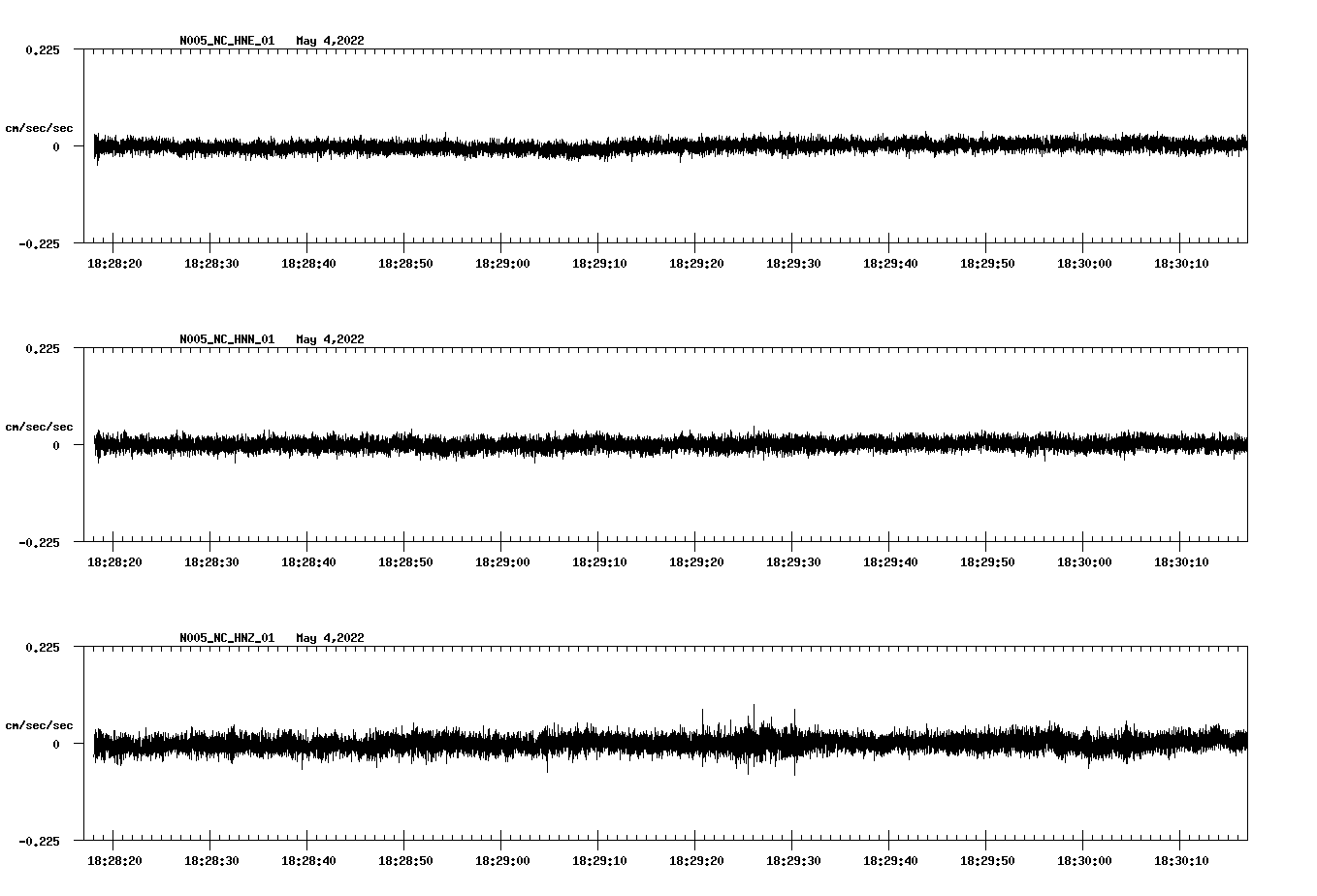
Task: Click the -0.225 lower limit on HNN plot
Action: pyautogui.click(x=39, y=543)
